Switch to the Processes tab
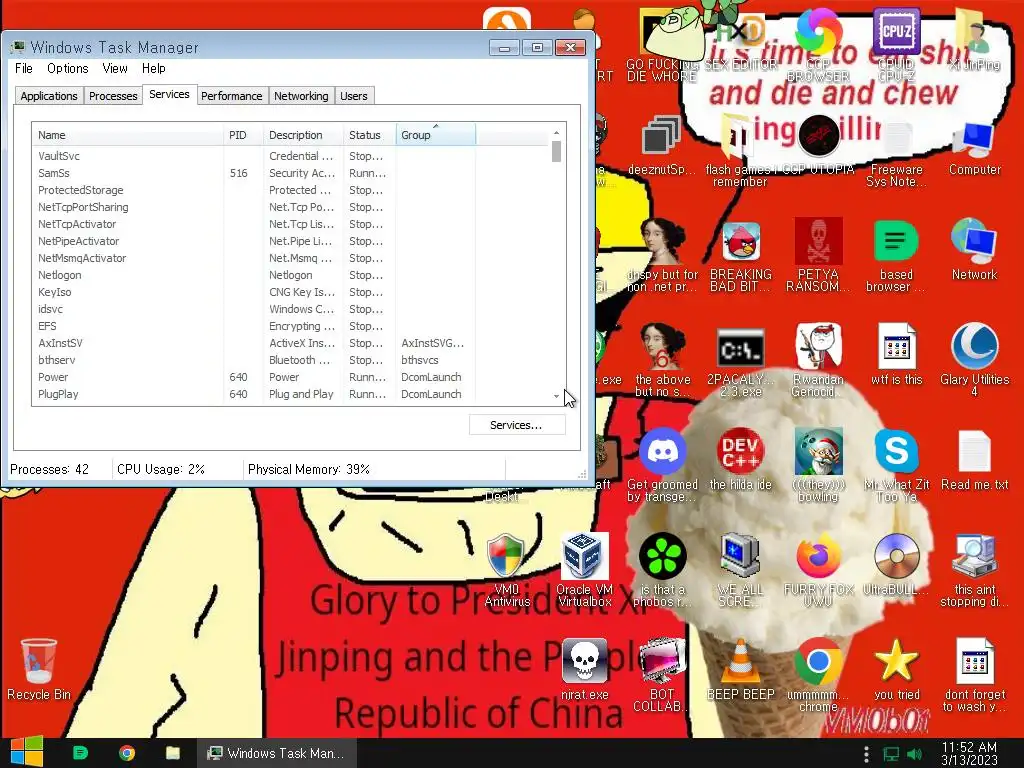The image size is (1024, 768). pos(113,96)
